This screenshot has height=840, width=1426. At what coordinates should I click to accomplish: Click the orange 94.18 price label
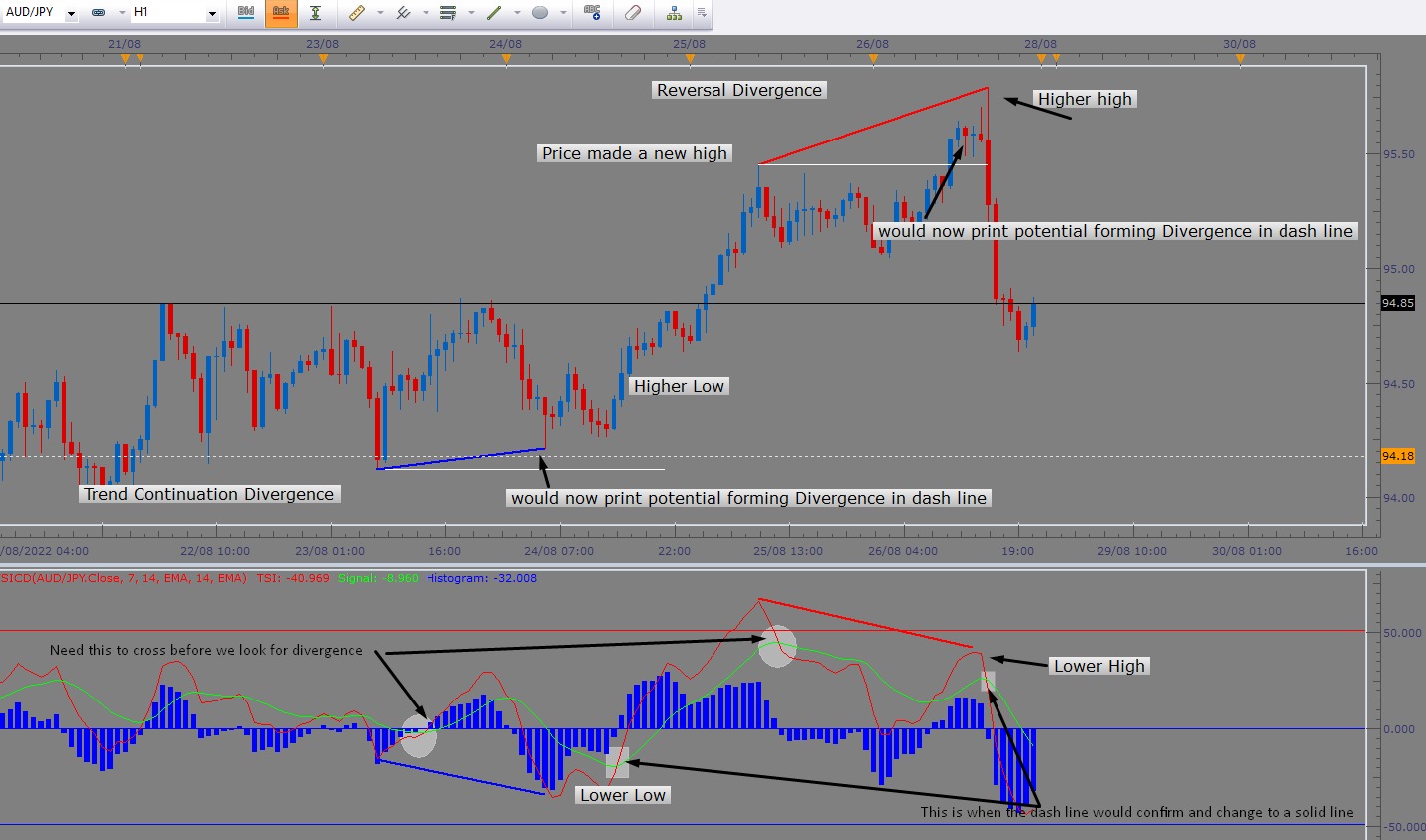[x=1397, y=456]
